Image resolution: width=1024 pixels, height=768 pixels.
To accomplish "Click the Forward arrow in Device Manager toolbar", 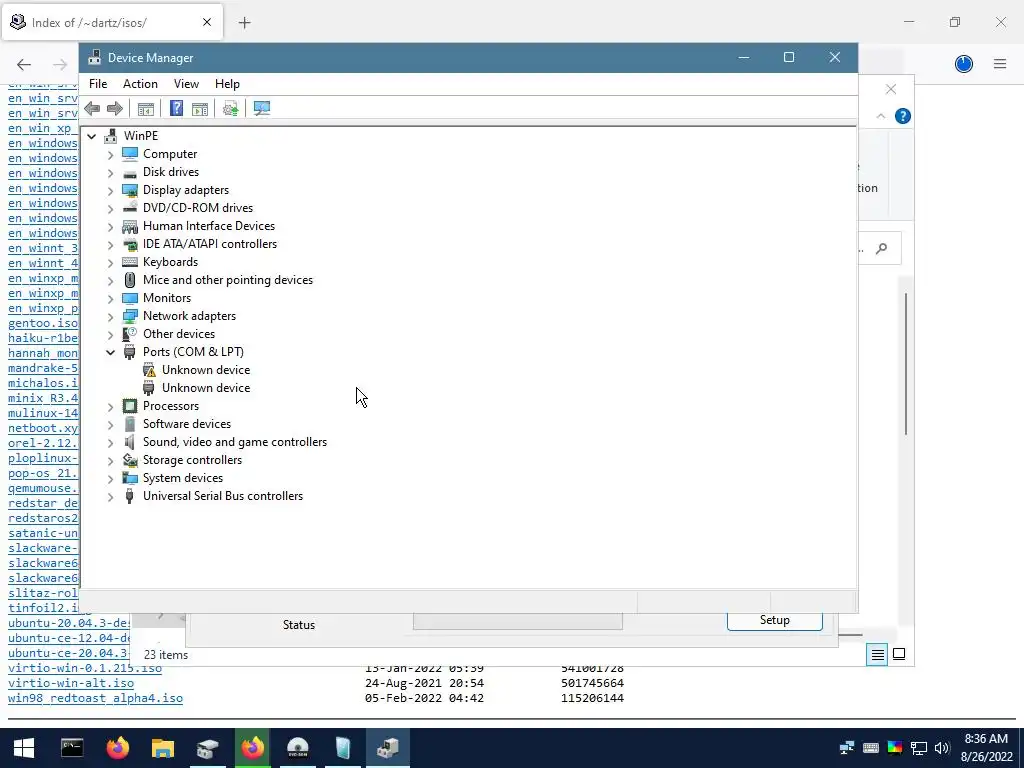I will click(x=114, y=108).
